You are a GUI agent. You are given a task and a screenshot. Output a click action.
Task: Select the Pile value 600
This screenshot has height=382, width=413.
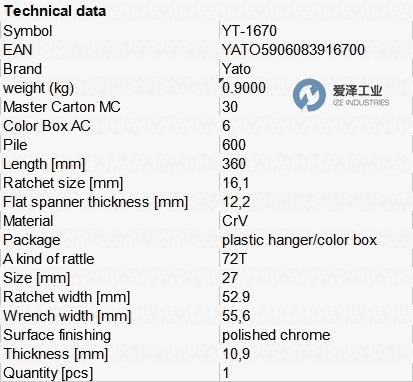[234, 145]
